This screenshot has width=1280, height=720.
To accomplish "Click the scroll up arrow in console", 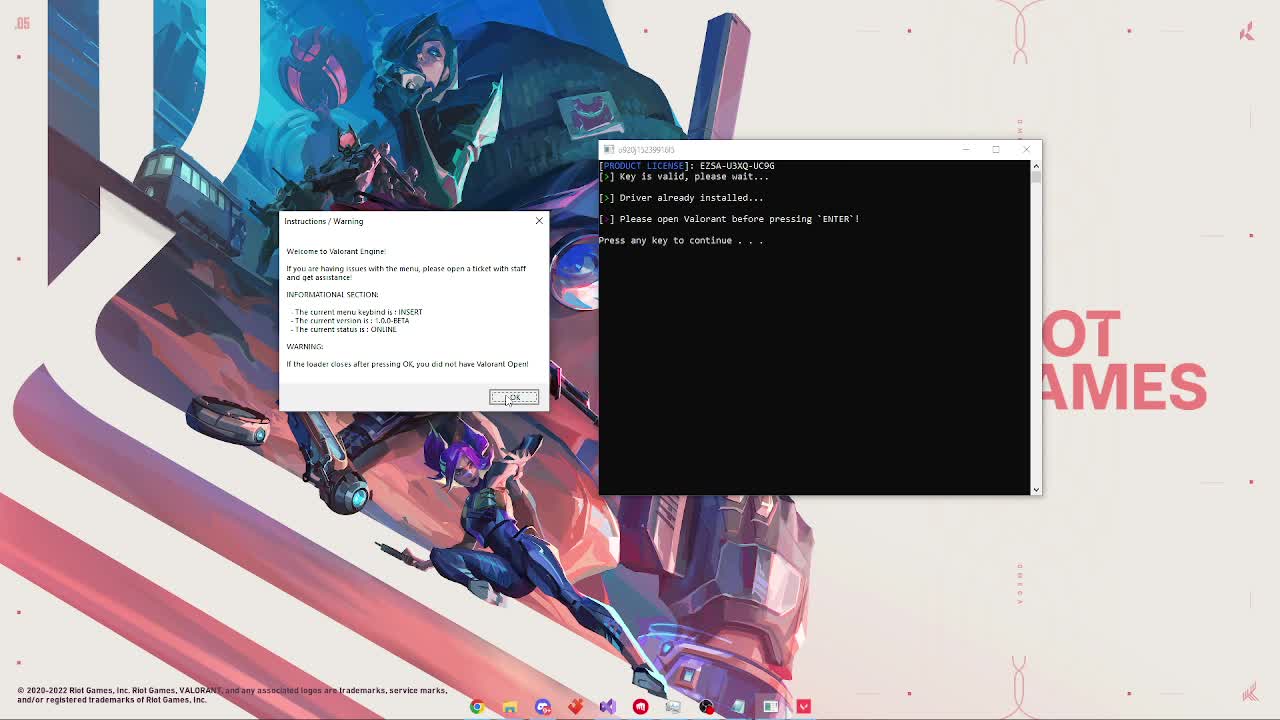I will tap(1036, 166).
